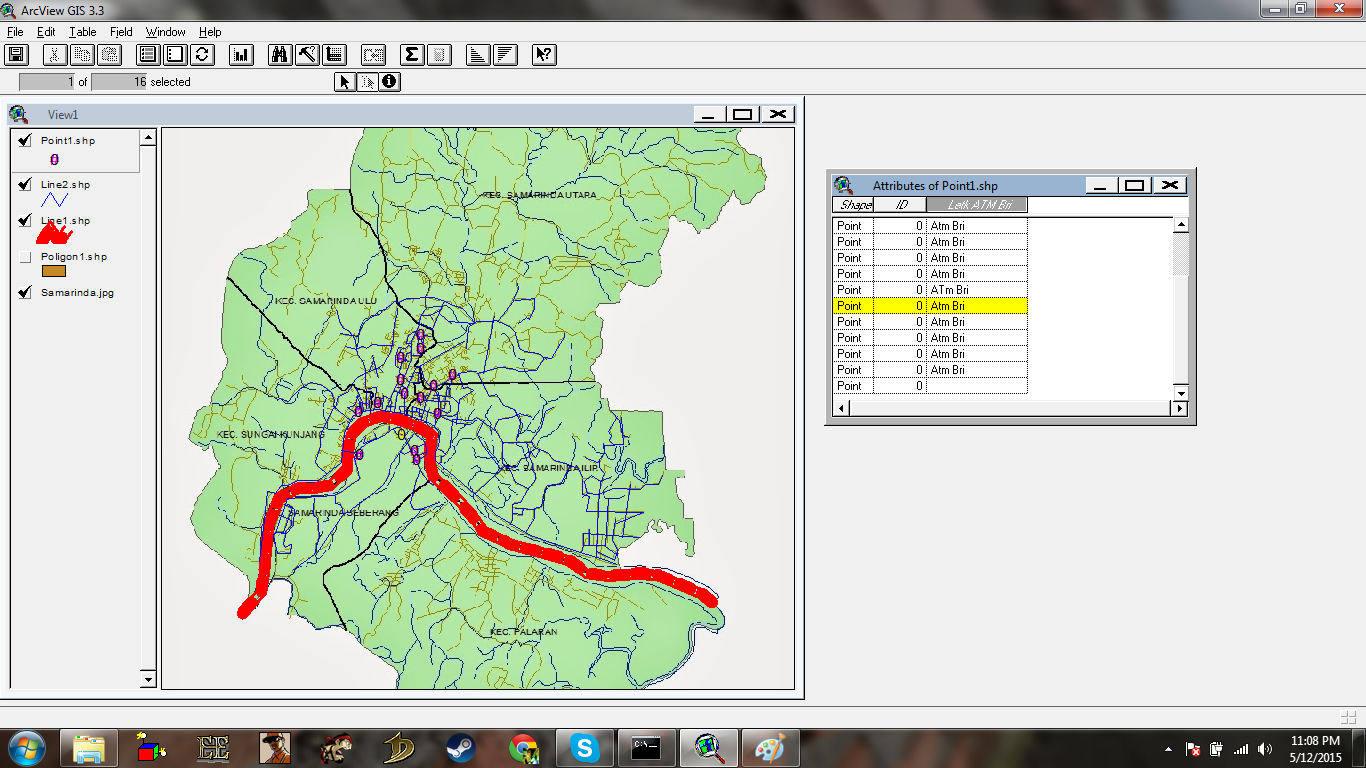Select the arrow Select tool on toolbar

click(x=343, y=82)
